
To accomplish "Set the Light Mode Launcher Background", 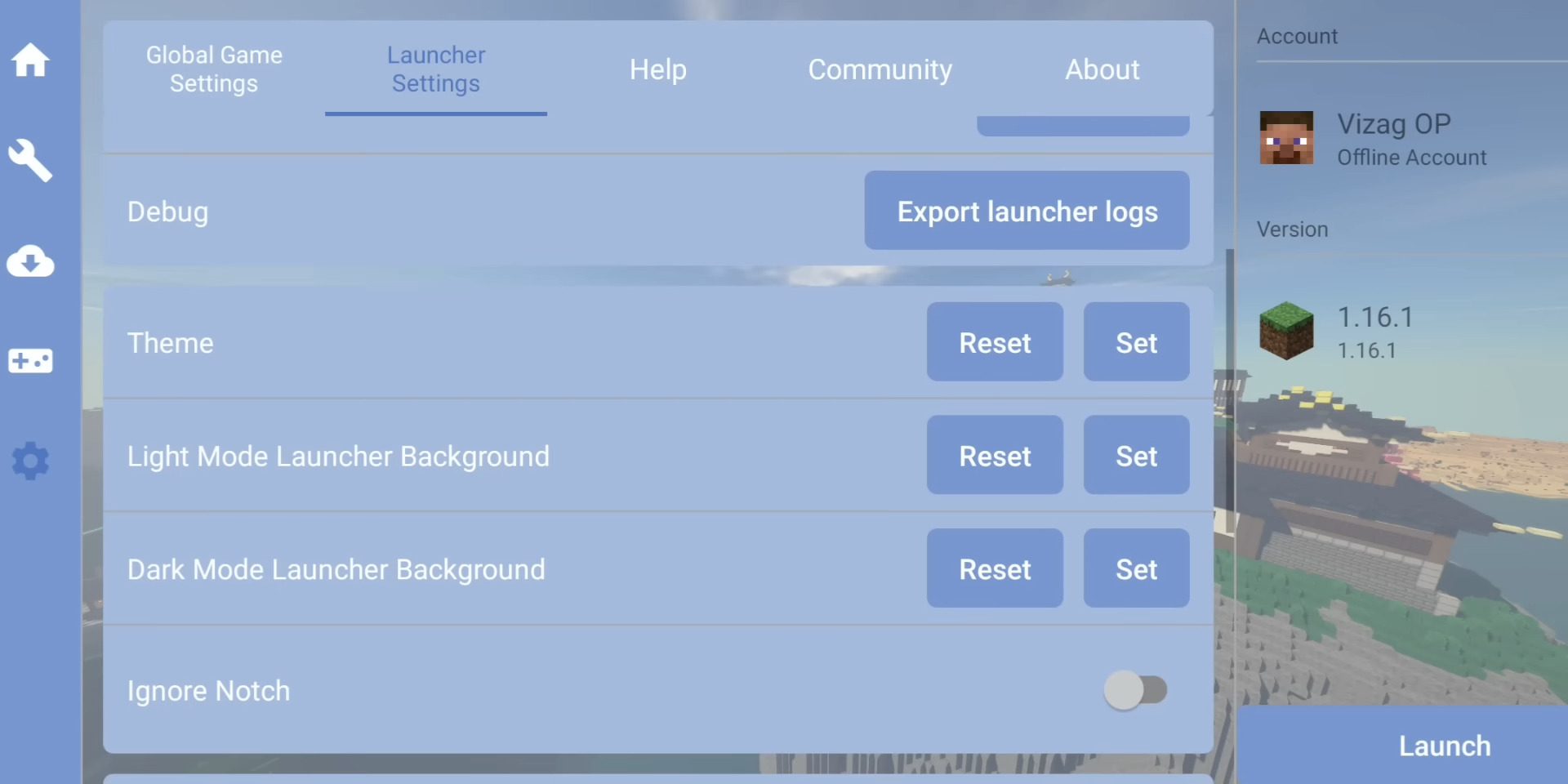I will coord(1136,456).
